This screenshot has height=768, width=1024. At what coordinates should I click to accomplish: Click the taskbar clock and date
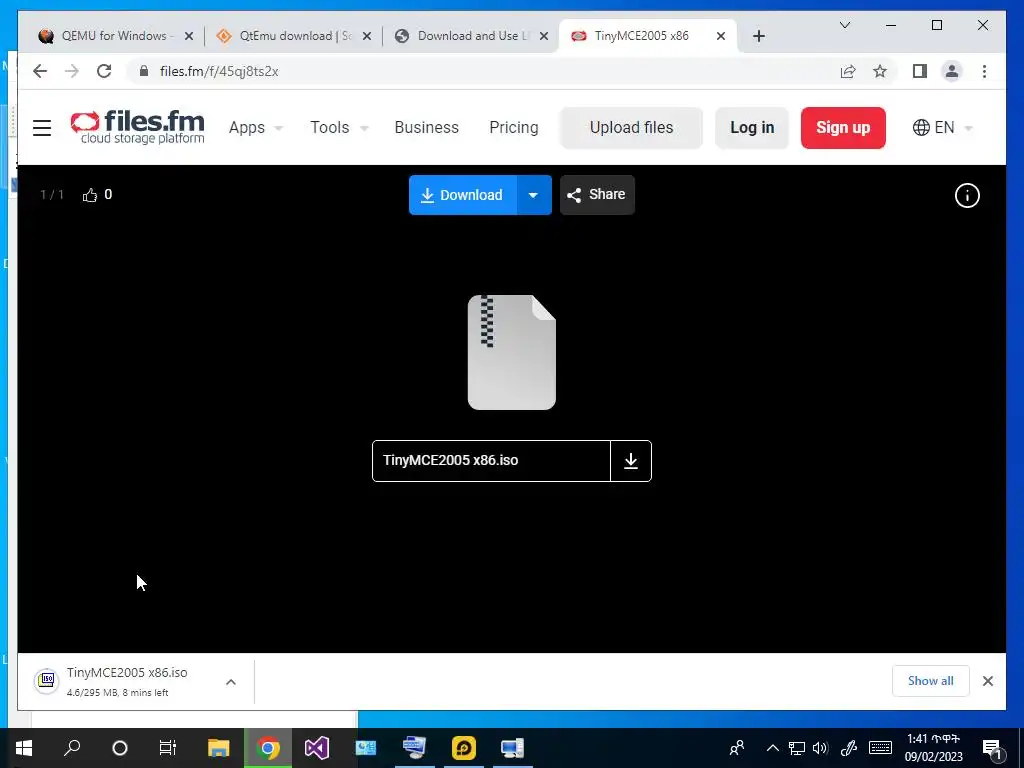pyautogui.click(x=933, y=748)
